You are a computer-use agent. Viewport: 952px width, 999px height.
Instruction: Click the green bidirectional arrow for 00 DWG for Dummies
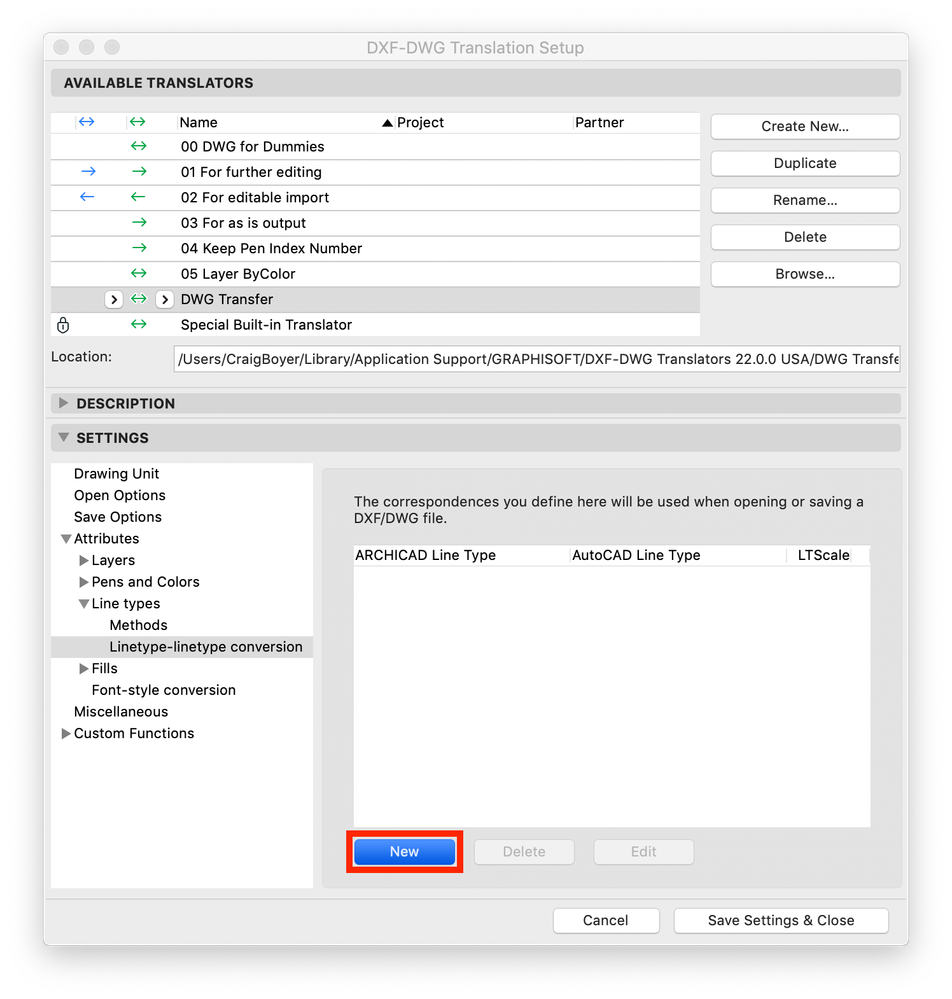point(138,145)
